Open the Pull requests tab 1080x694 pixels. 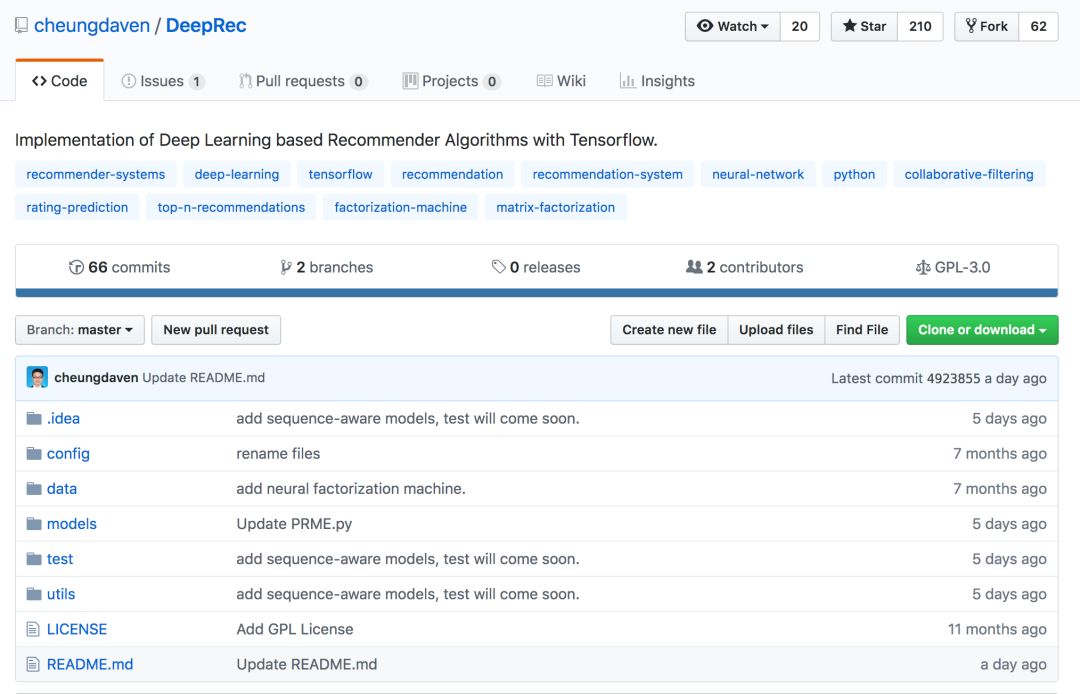click(x=302, y=81)
